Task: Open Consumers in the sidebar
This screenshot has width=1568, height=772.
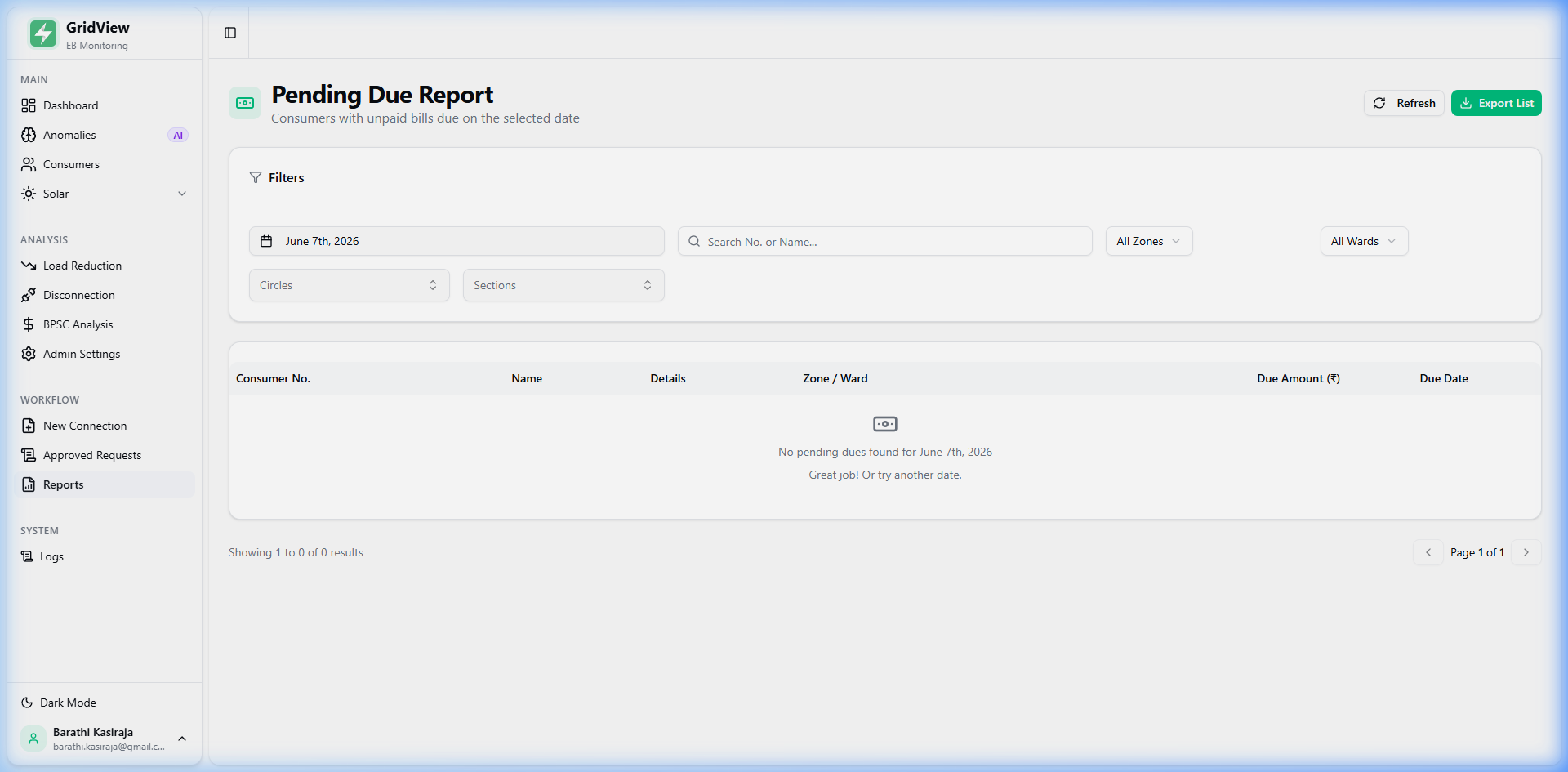Action: click(x=105, y=164)
